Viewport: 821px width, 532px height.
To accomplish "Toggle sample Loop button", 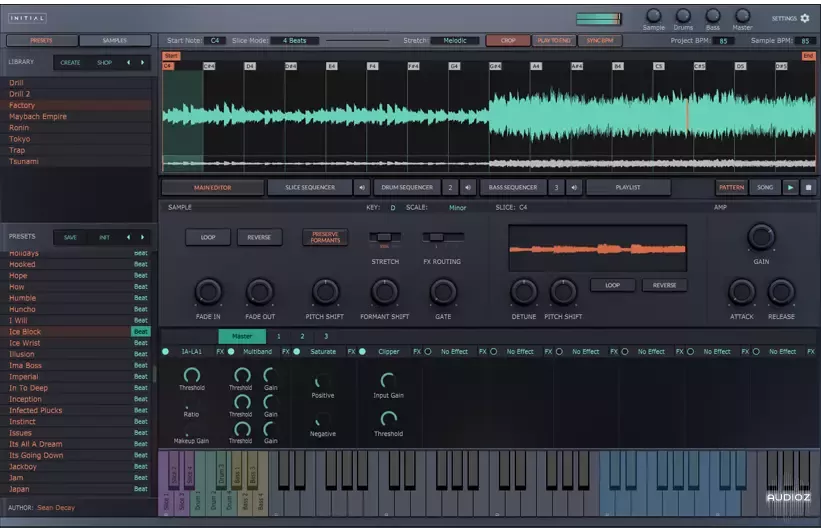I will point(208,237).
